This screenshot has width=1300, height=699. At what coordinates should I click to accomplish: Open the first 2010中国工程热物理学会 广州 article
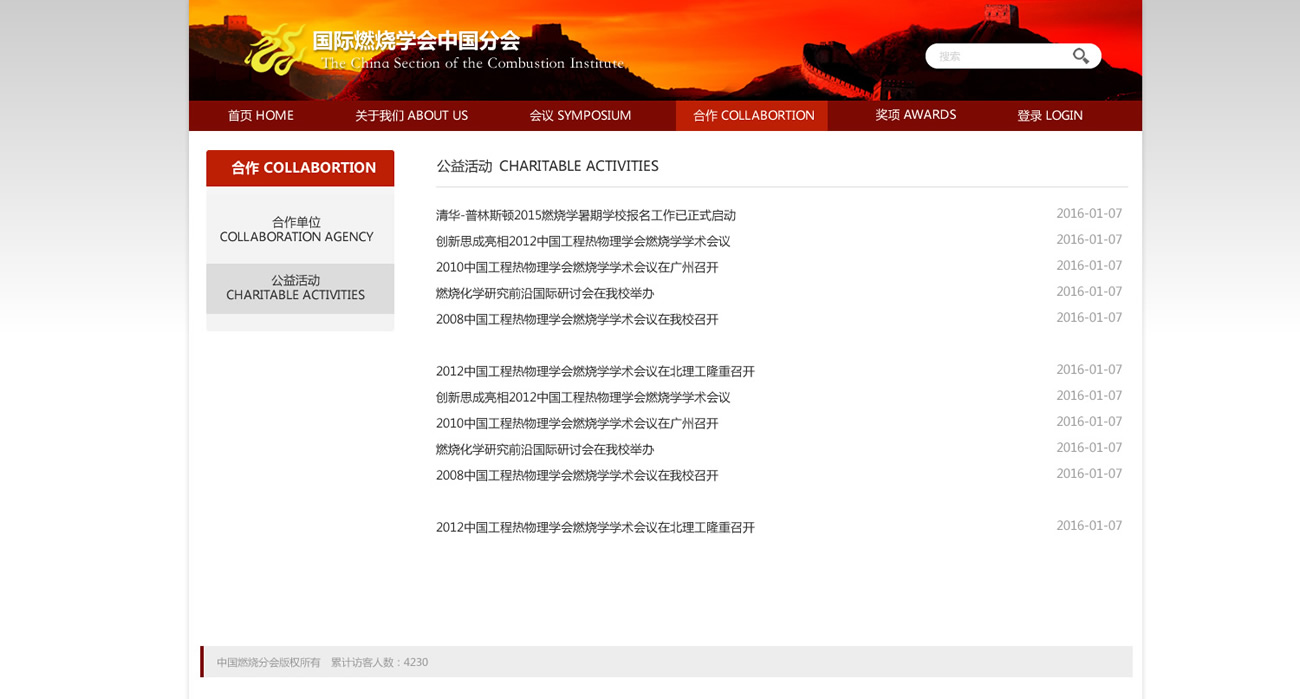(576, 267)
